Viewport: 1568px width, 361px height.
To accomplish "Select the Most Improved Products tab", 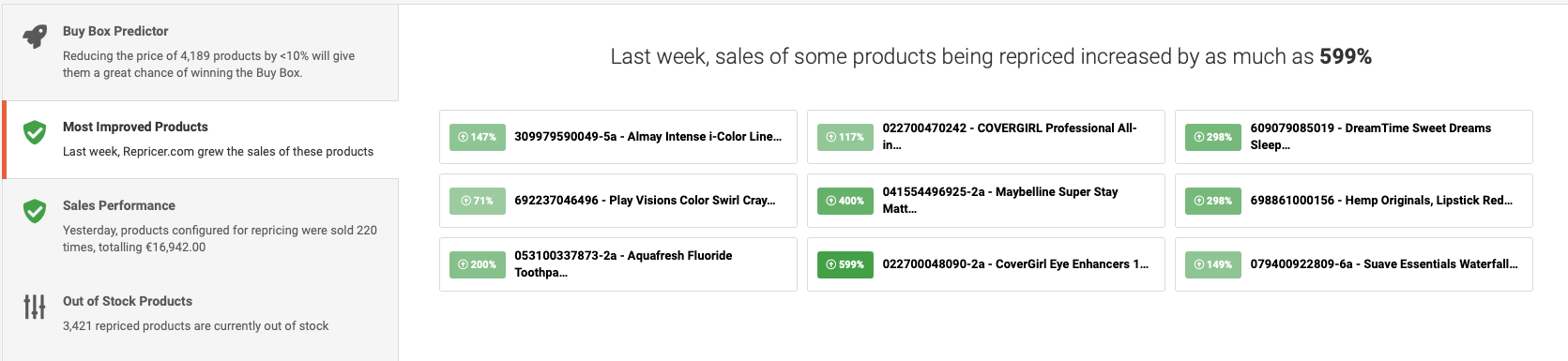I will (x=200, y=140).
